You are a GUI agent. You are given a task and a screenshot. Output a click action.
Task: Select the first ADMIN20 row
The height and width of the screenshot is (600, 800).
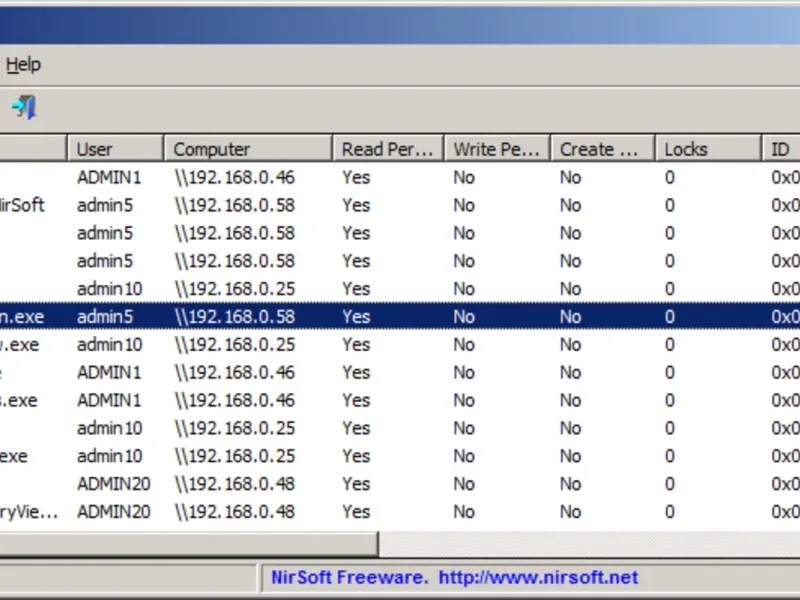(111, 484)
